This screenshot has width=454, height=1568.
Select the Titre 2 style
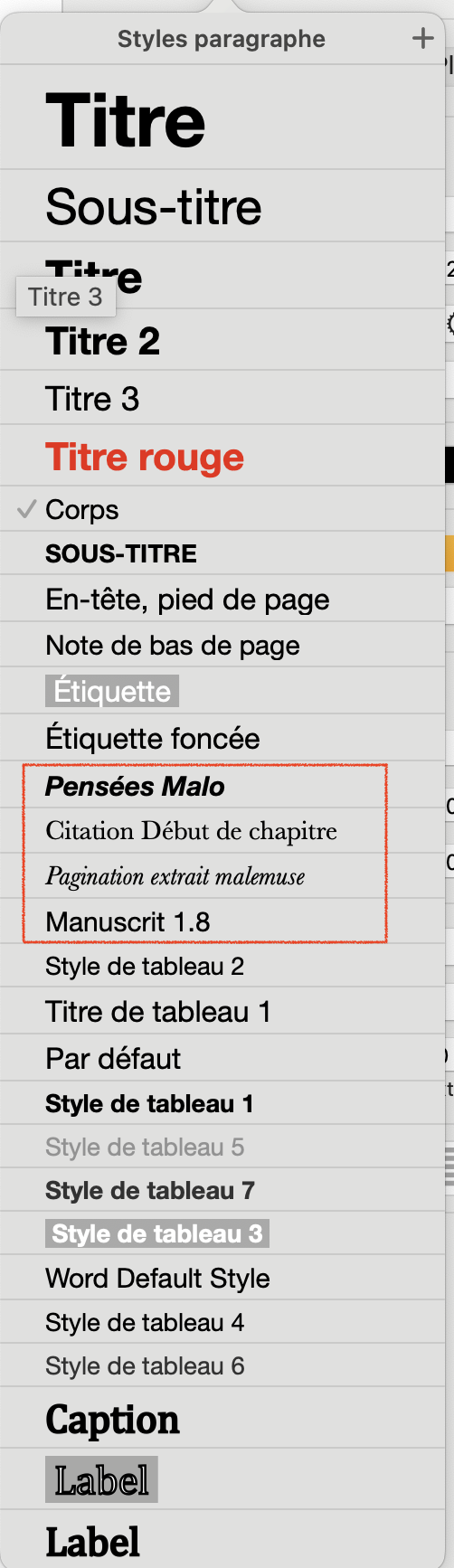click(x=222, y=340)
